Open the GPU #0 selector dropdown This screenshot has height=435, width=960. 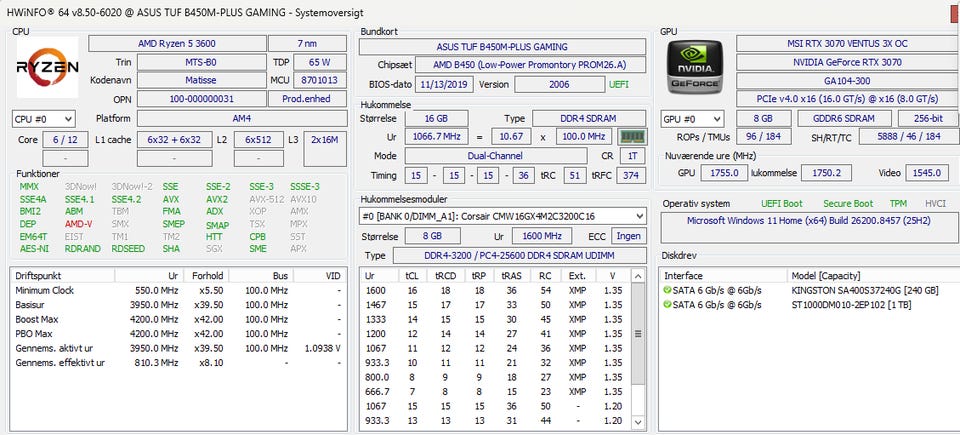click(692, 119)
